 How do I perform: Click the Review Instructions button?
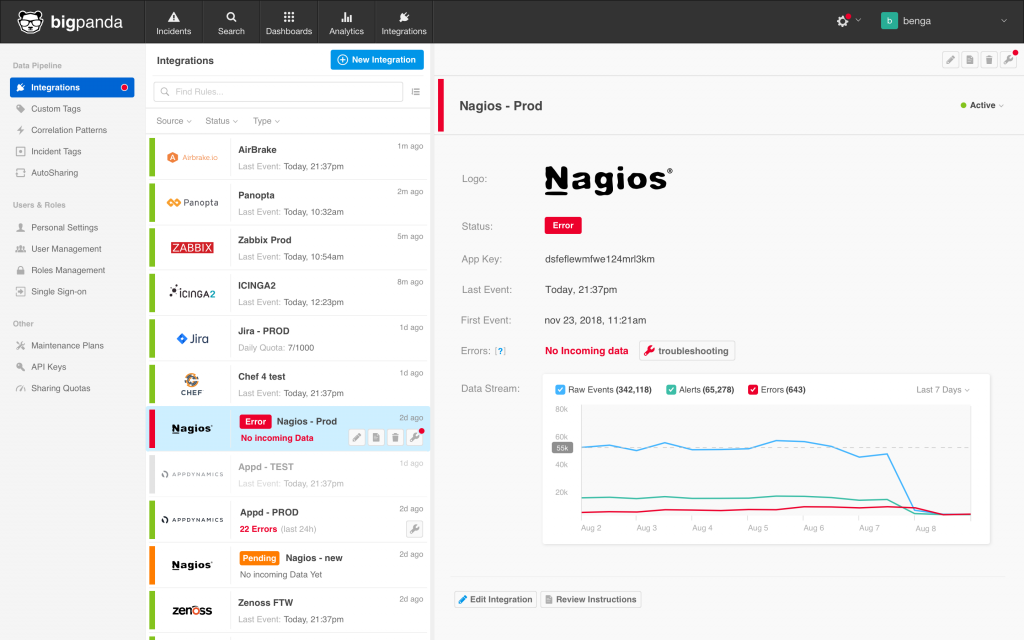point(591,600)
